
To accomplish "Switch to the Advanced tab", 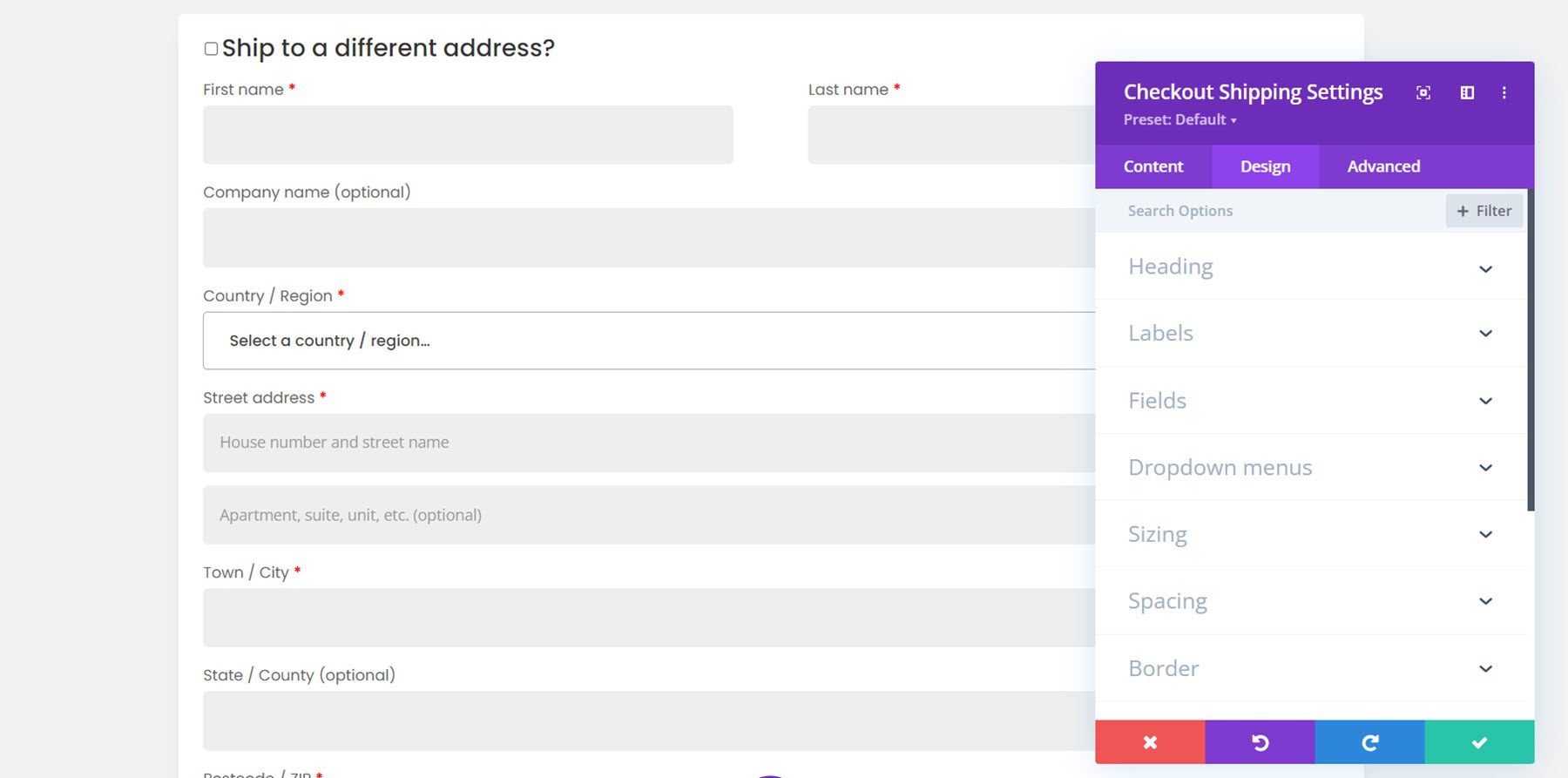I will click(x=1383, y=166).
